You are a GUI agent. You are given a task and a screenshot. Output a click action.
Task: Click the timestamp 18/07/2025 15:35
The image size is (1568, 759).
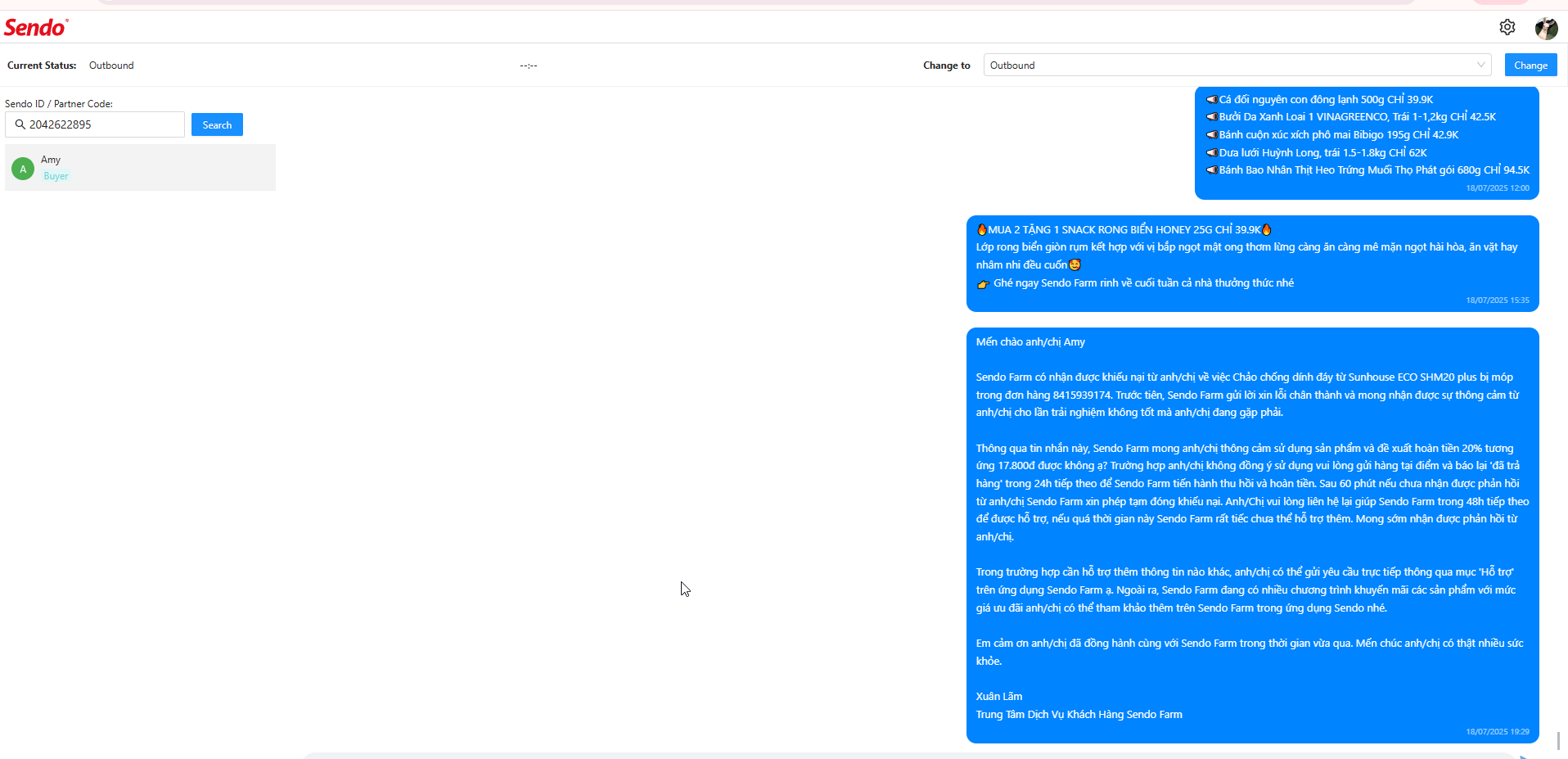[x=1498, y=300]
